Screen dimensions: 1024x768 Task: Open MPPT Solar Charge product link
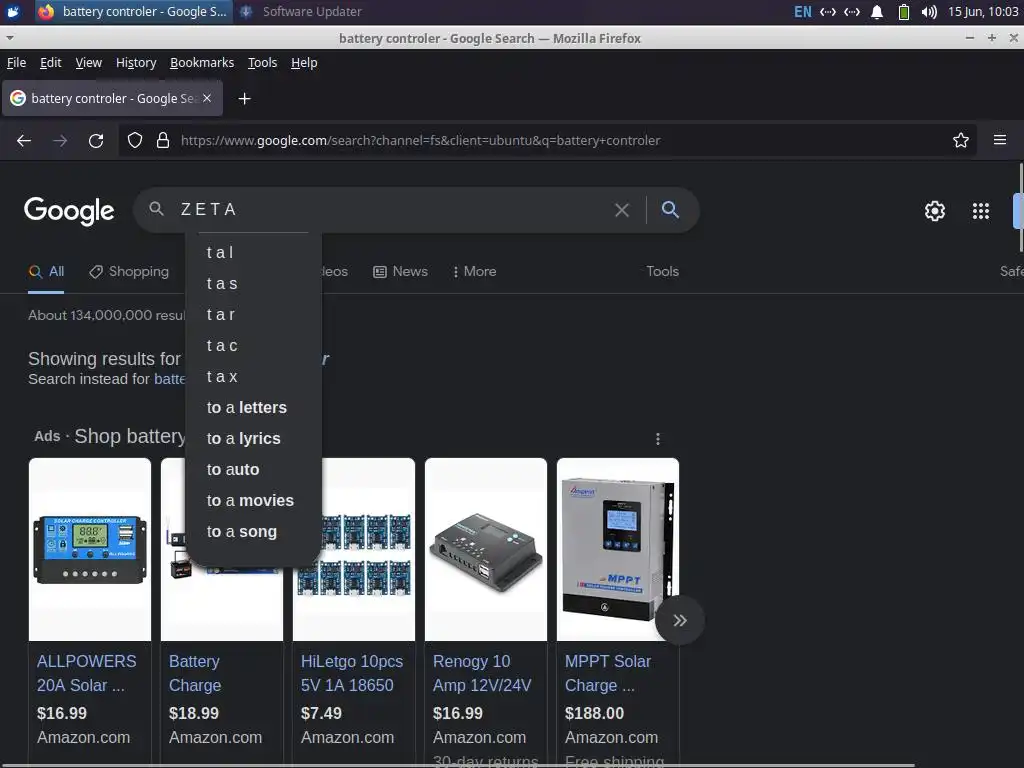click(x=607, y=673)
